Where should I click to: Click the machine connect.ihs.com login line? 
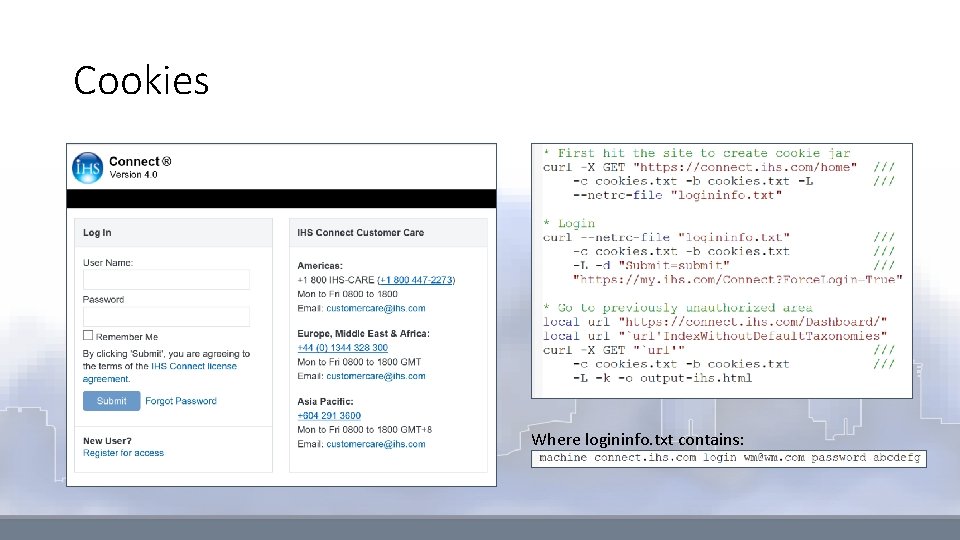[729, 458]
